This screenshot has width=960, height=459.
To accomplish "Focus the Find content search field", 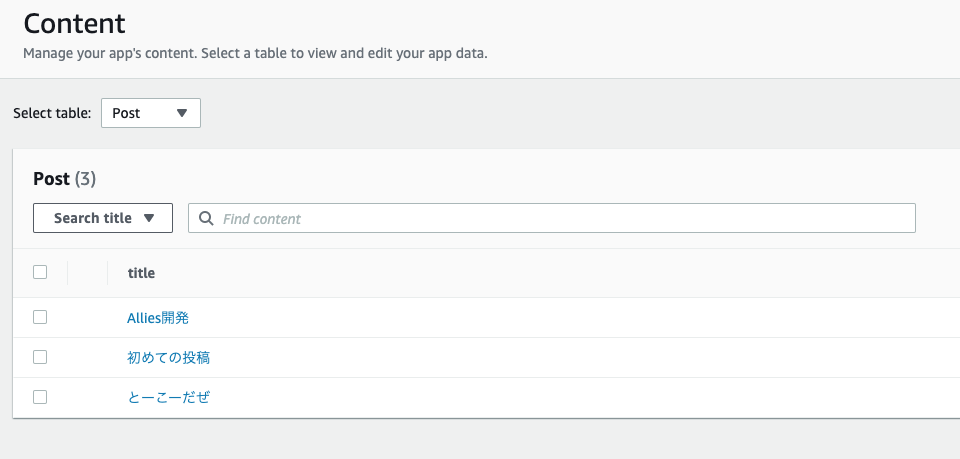I will (560, 218).
